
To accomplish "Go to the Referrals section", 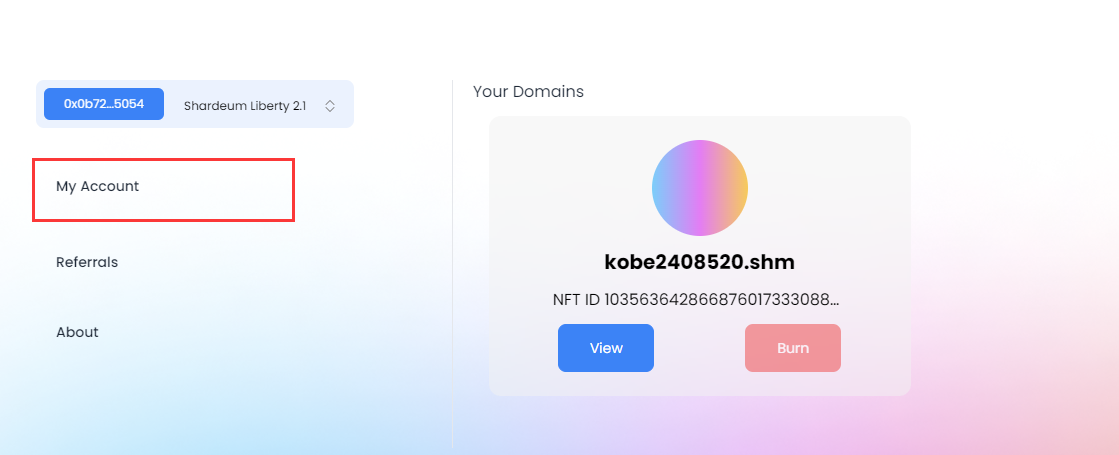I will coord(87,262).
